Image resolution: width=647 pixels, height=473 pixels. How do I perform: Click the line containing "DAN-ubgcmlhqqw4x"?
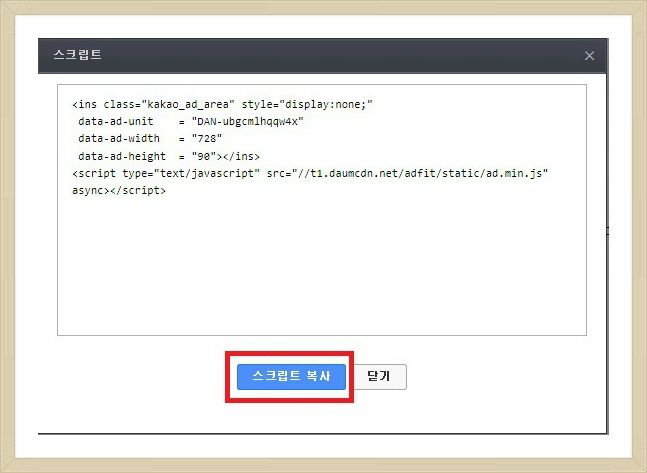click(x=191, y=121)
